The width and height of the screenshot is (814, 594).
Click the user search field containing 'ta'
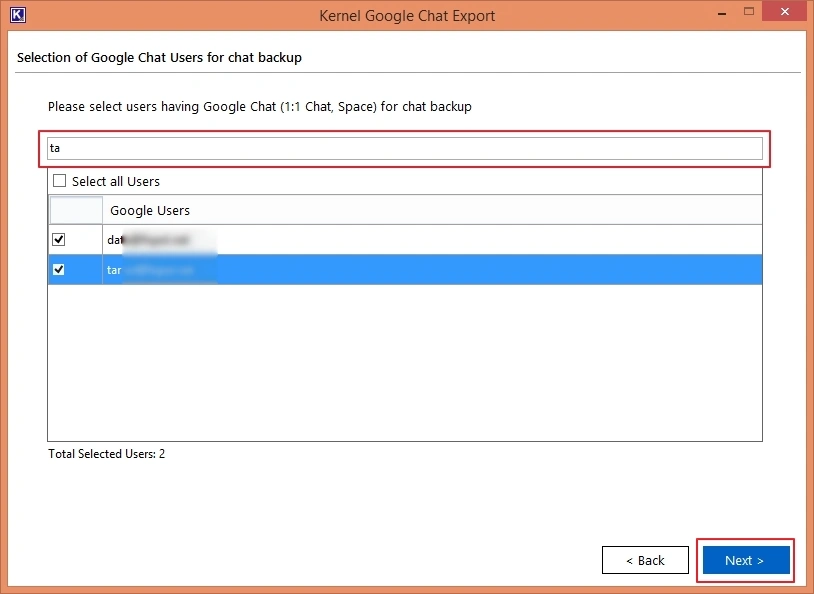tap(404, 148)
